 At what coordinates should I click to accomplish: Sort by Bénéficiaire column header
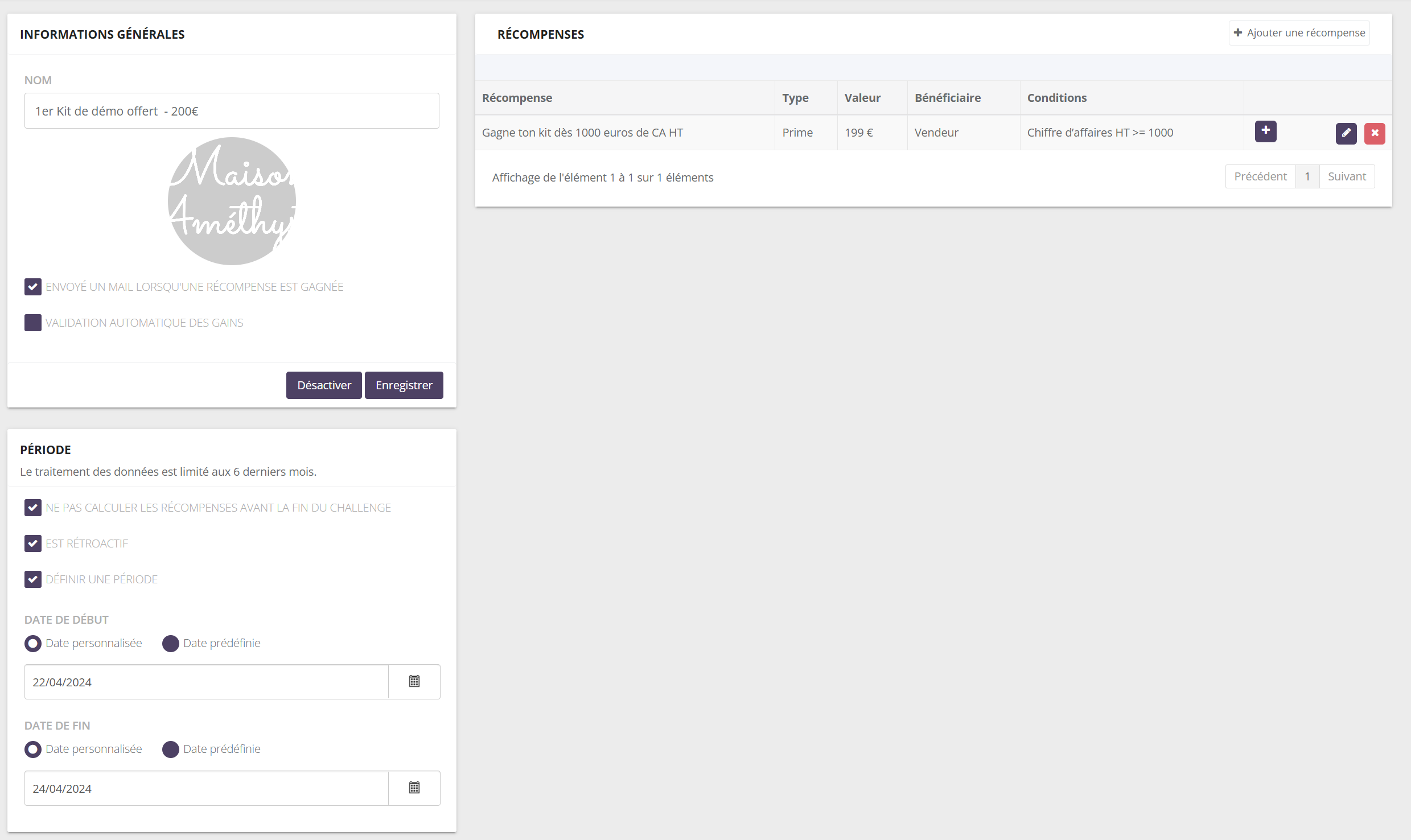(964, 98)
